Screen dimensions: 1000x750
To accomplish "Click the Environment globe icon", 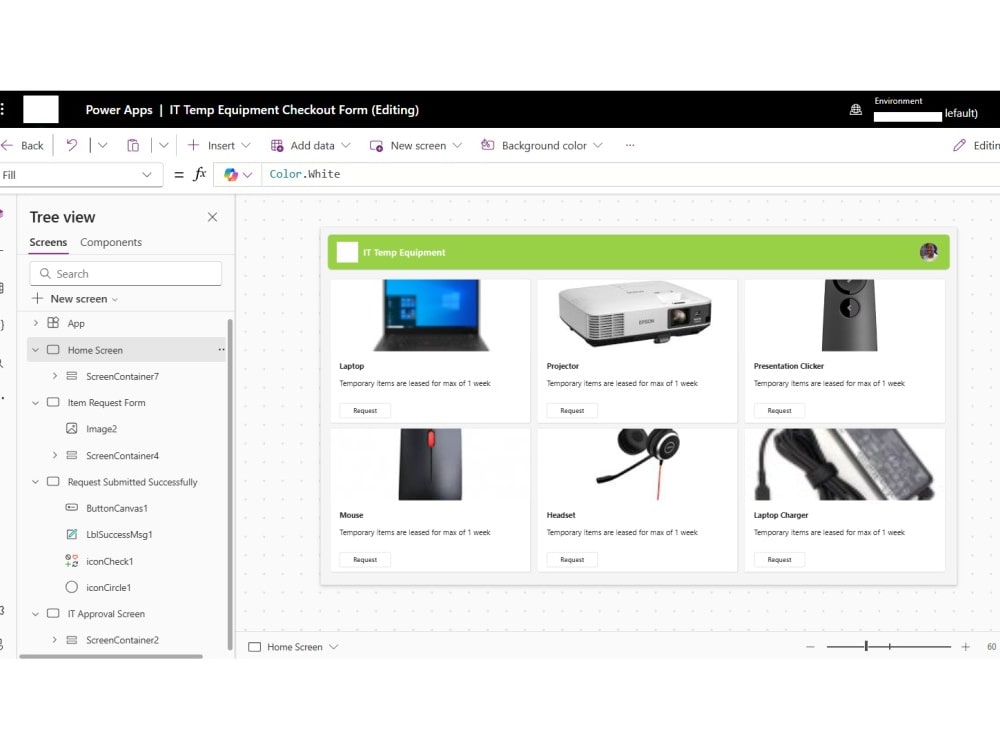I will 856,110.
